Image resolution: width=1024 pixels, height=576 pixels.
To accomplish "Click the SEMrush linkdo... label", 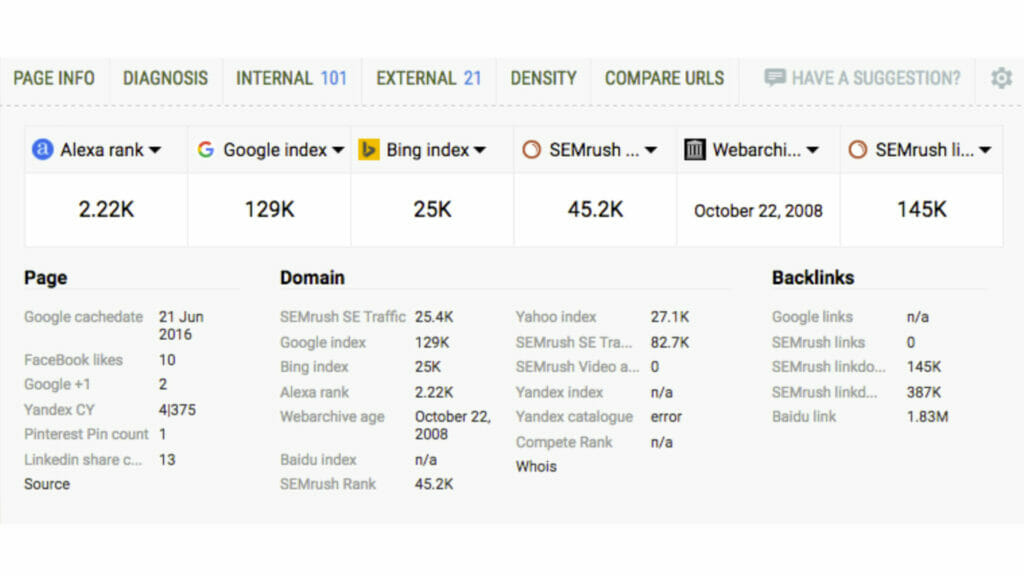I will 829,366.
